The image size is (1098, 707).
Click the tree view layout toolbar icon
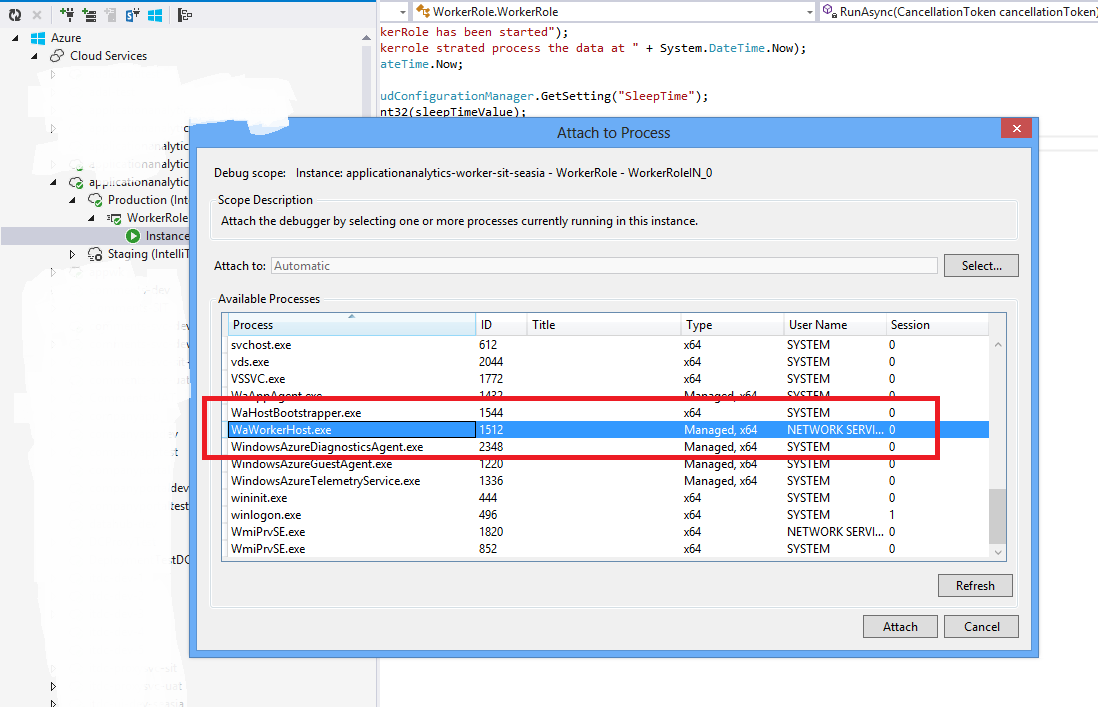(x=184, y=14)
